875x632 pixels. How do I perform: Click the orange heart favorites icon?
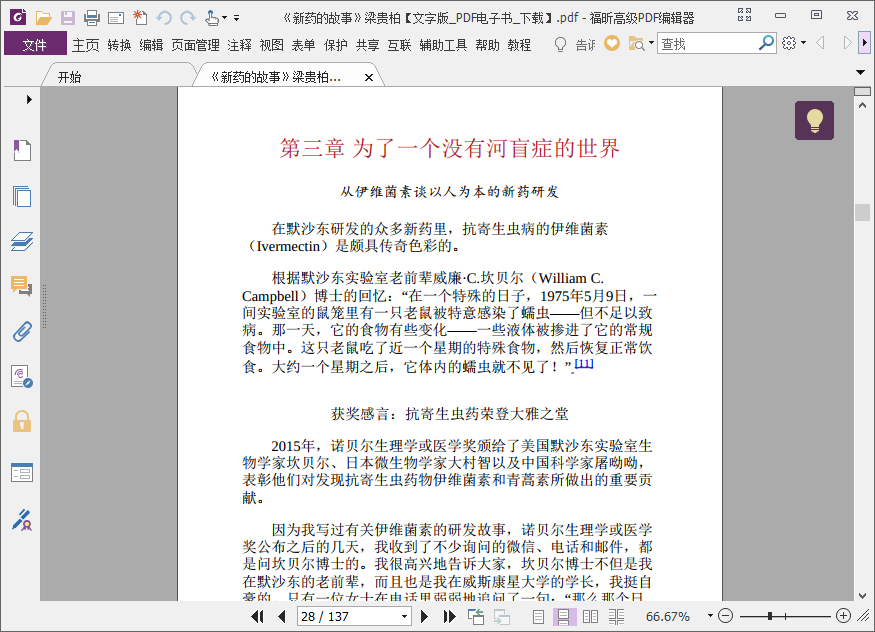pos(612,43)
